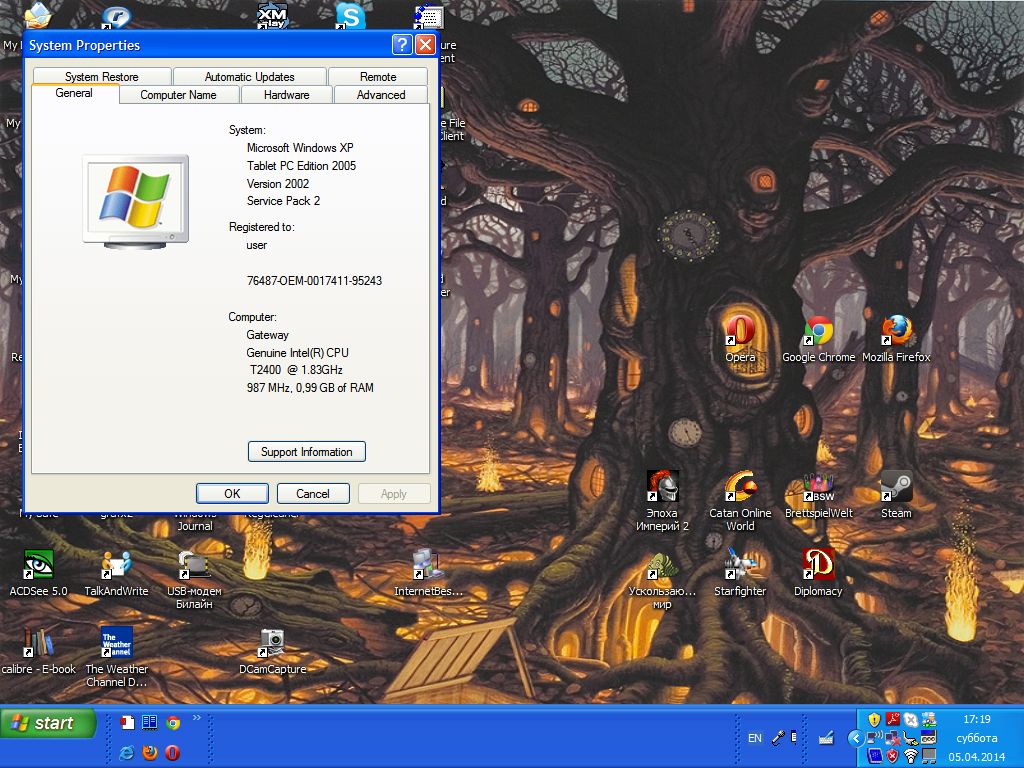Open the Start menu

(48, 723)
